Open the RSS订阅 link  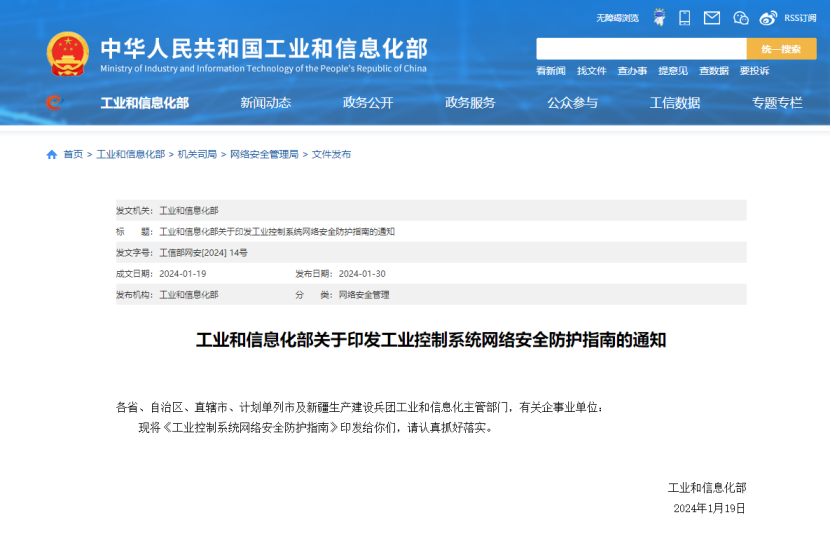800,18
